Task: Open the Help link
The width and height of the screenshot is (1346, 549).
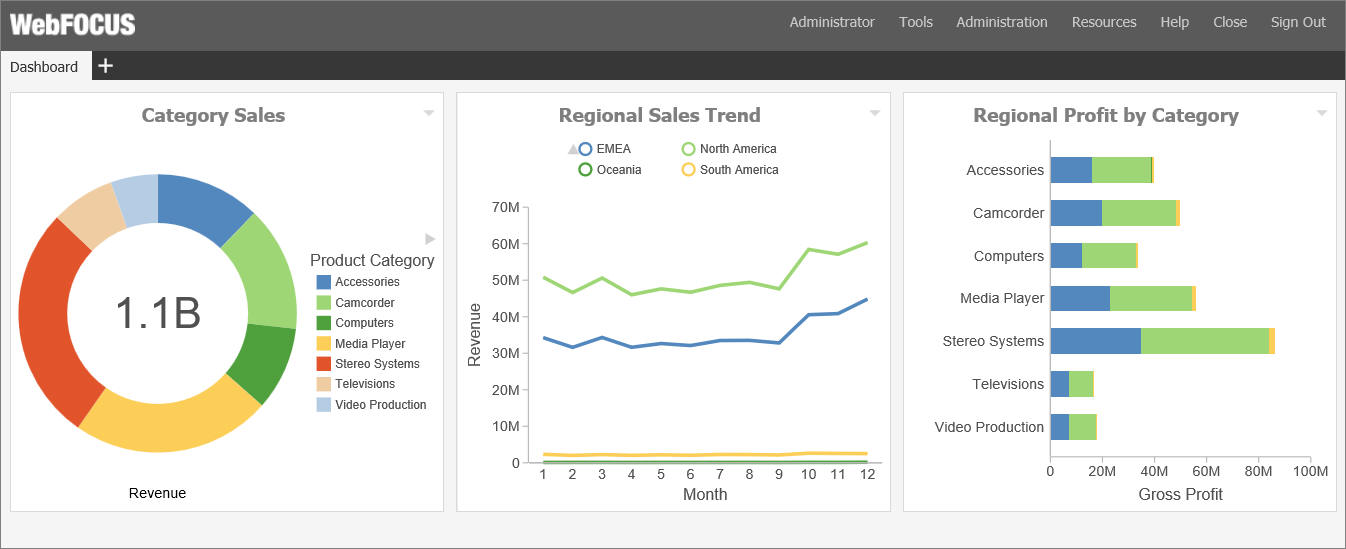Action: tap(1174, 22)
